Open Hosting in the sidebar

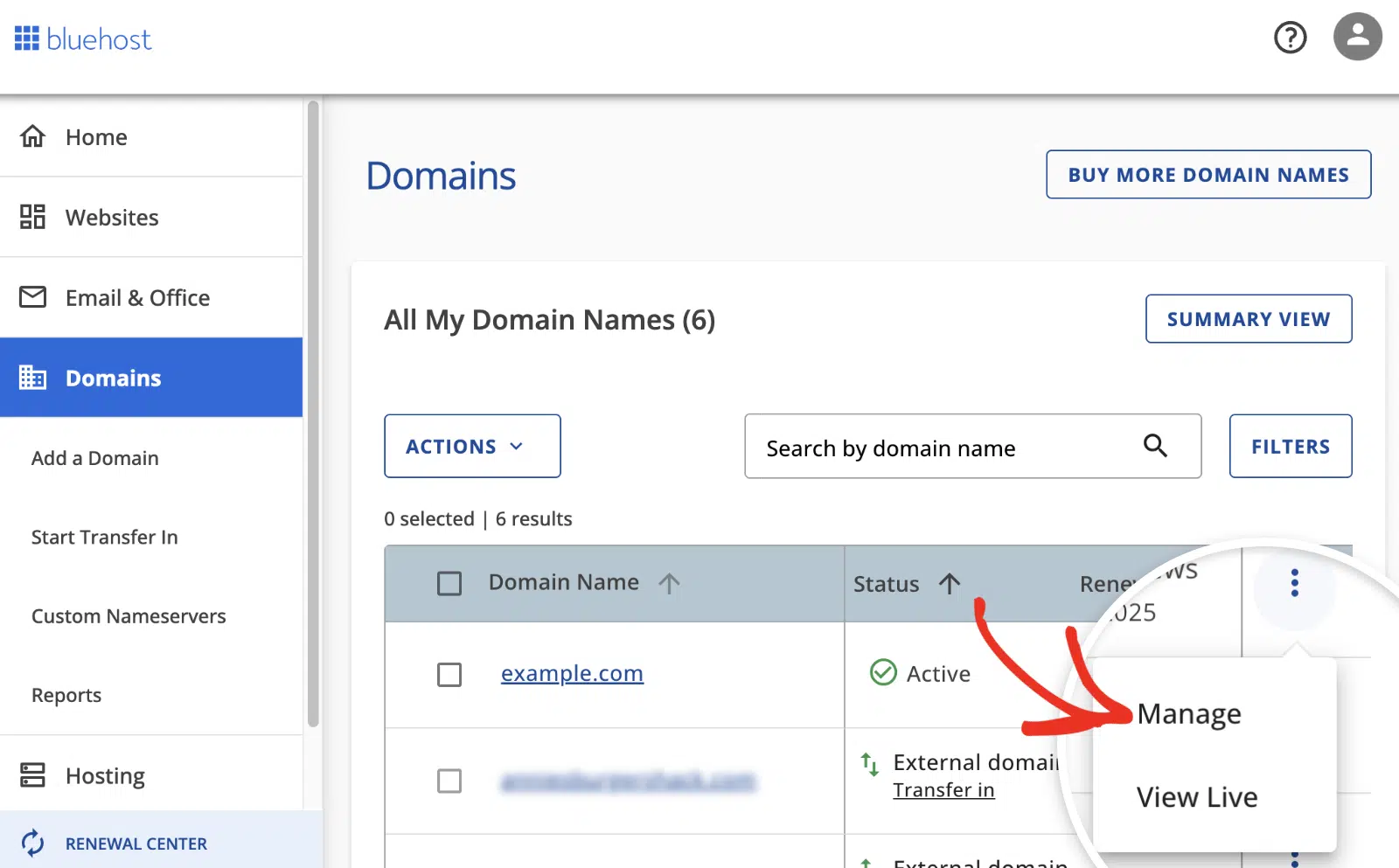pos(151,775)
